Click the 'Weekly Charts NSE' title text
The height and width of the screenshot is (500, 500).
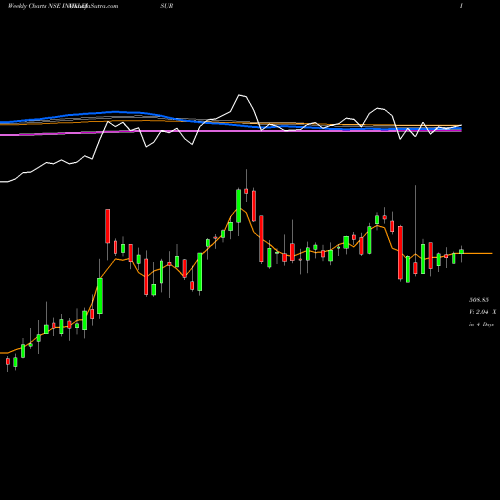pyautogui.click(x=34, y=6)
